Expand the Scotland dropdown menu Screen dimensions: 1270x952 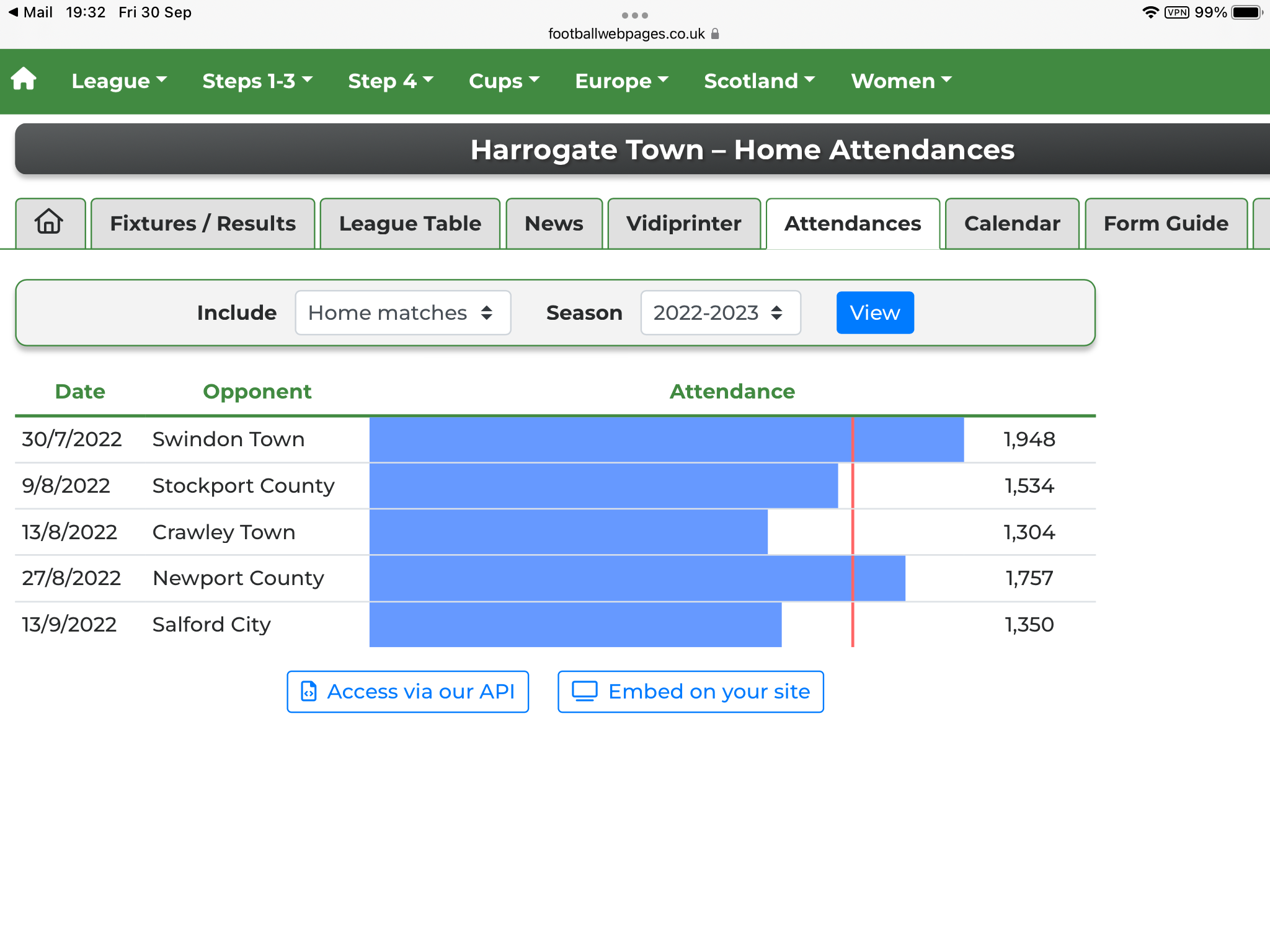[760, 81]
